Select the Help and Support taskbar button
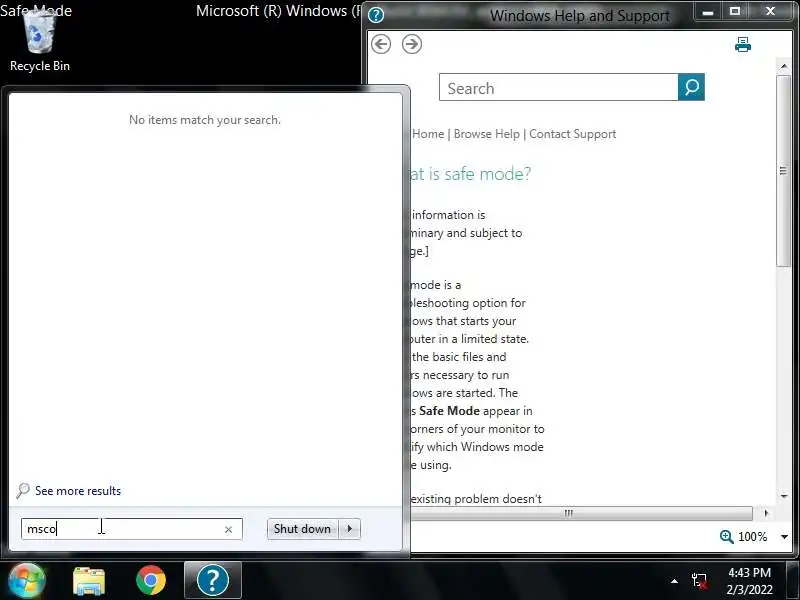 pos(213,581)
